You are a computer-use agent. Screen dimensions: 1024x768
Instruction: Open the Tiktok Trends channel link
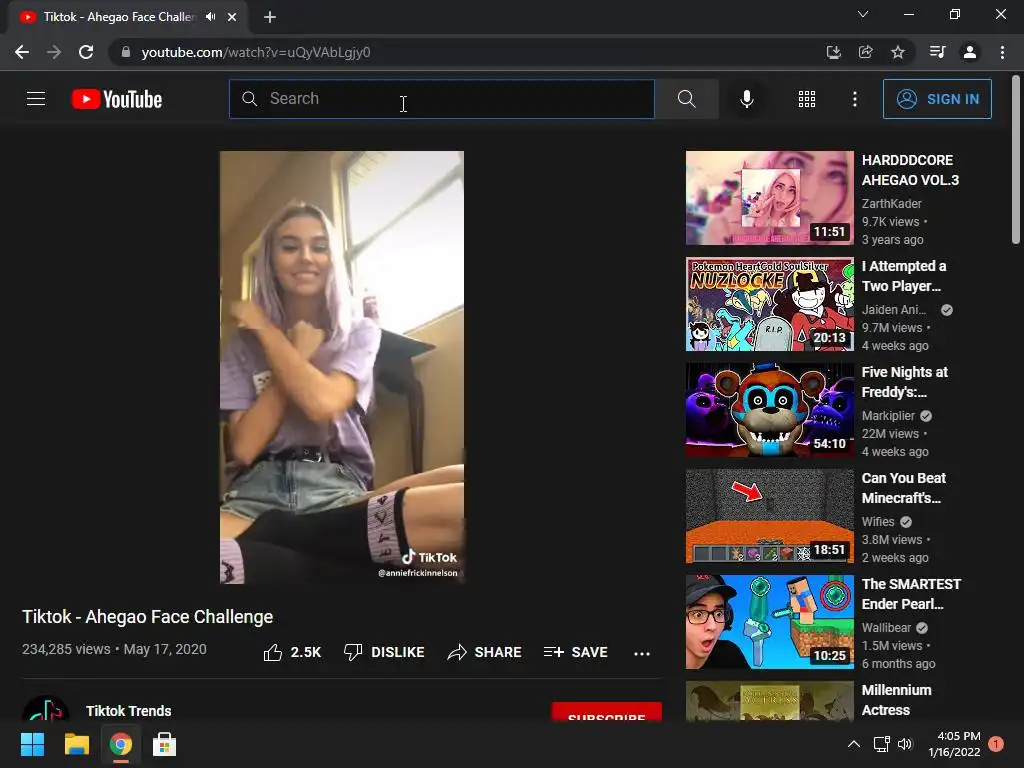click(x=129, y=711)
